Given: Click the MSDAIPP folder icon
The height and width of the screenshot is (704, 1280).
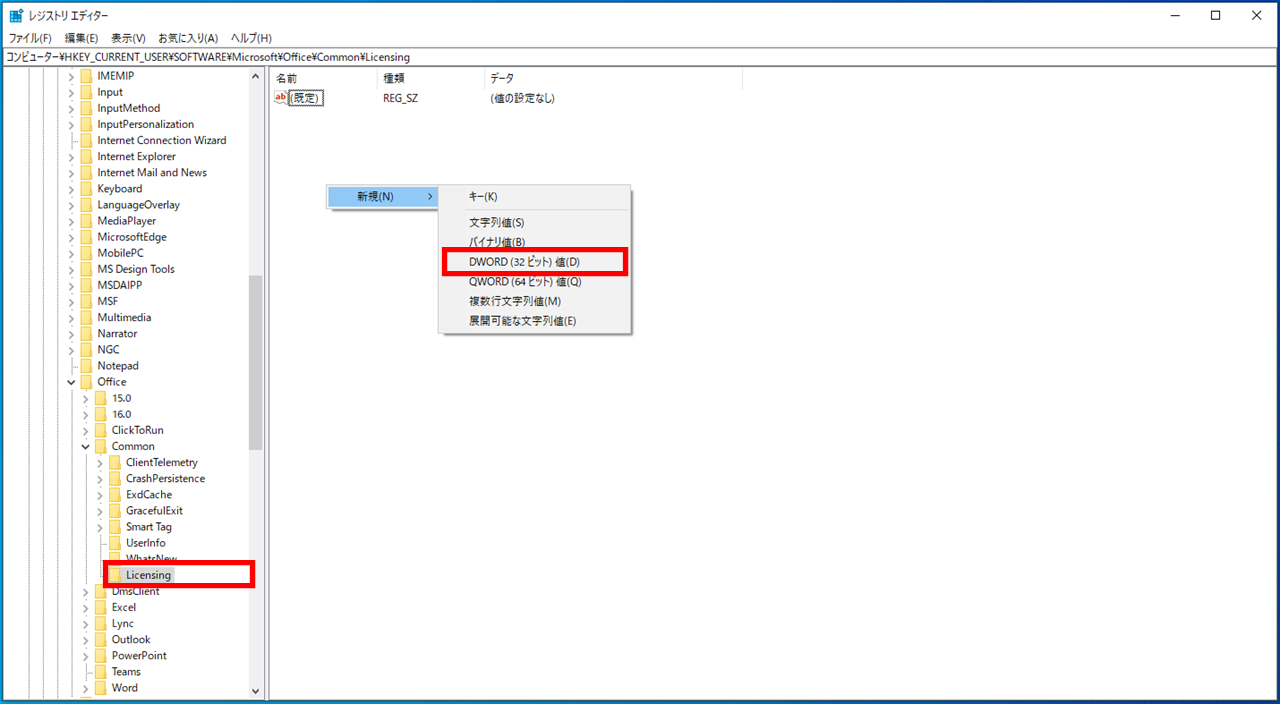Looking at the screenshot, I should tap(86, 285).
